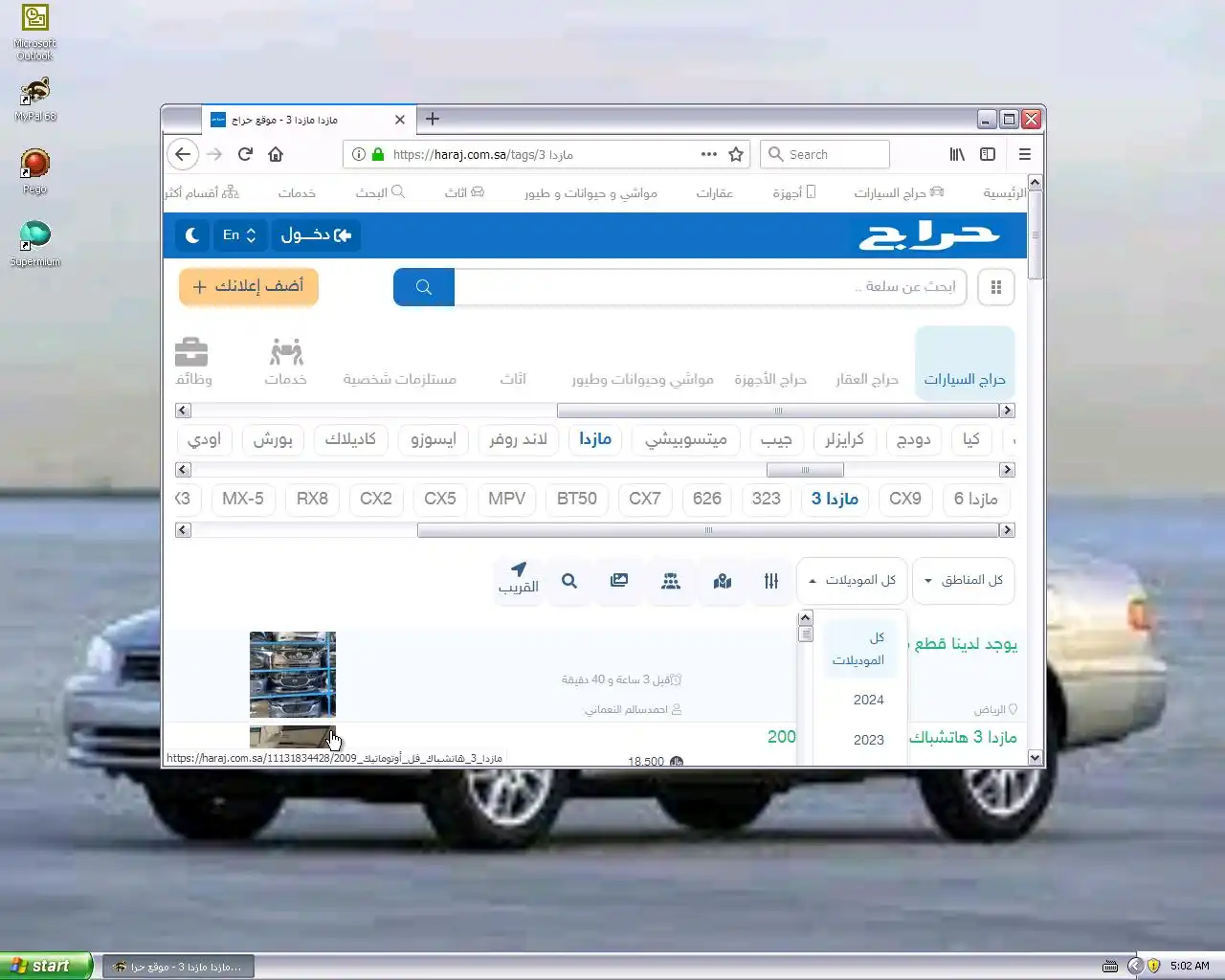Image resolution: width=1225 pixels, height=980 pixels.
Task: Click the site info icon in address bar
Action: pyautogui.click(x=359, y=154)
